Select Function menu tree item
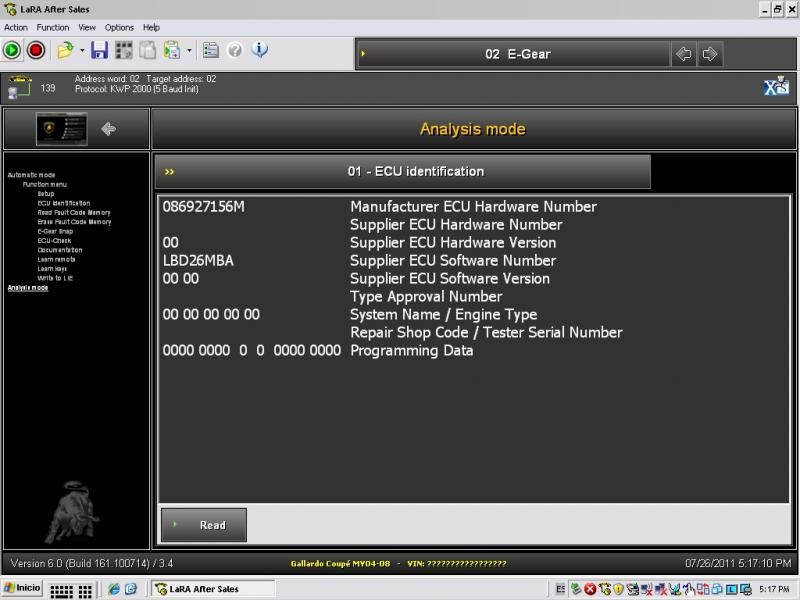Screen dimensions: 800x600 pos(44,184)
